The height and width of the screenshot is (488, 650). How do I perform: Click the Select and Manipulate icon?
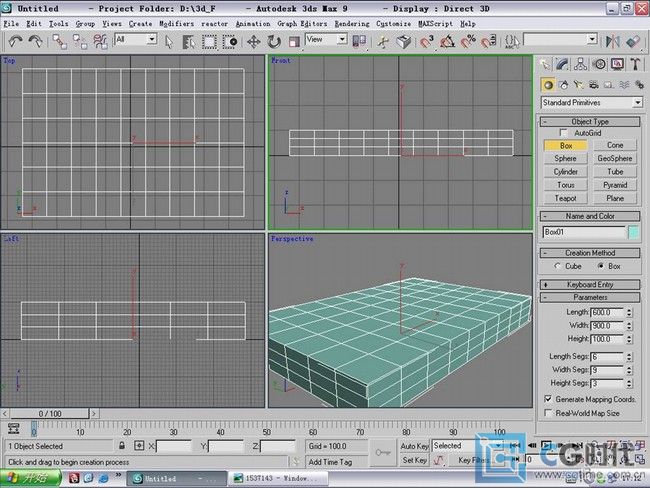(x=383, y=42)
